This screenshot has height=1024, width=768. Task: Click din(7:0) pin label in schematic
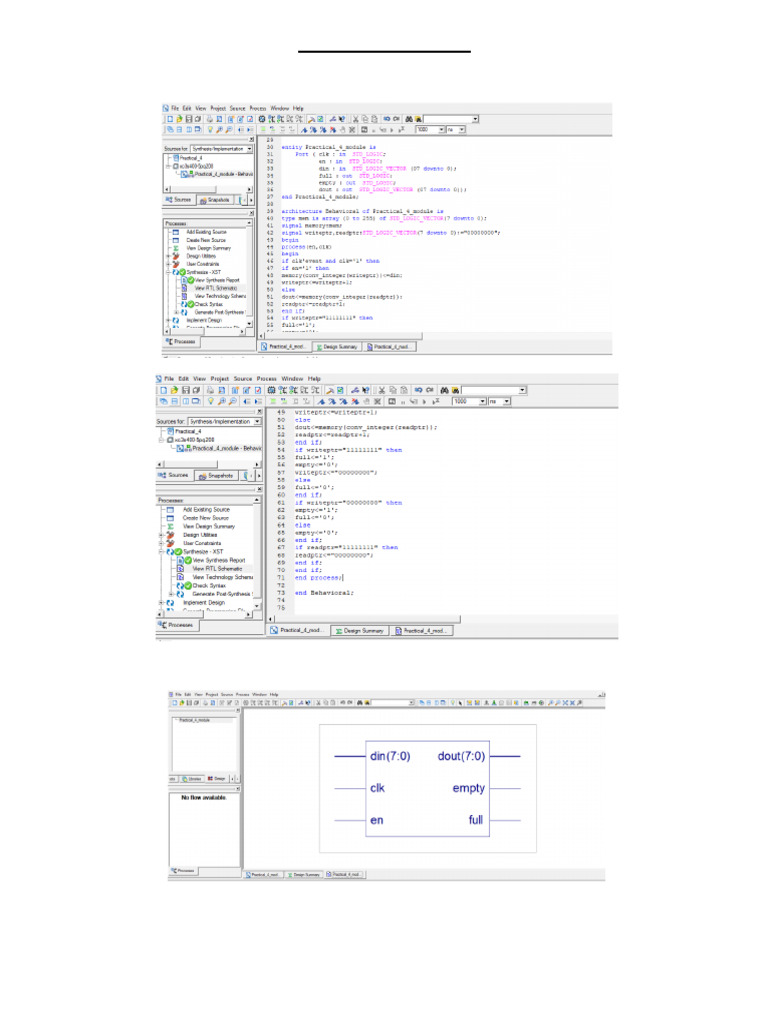390,756
